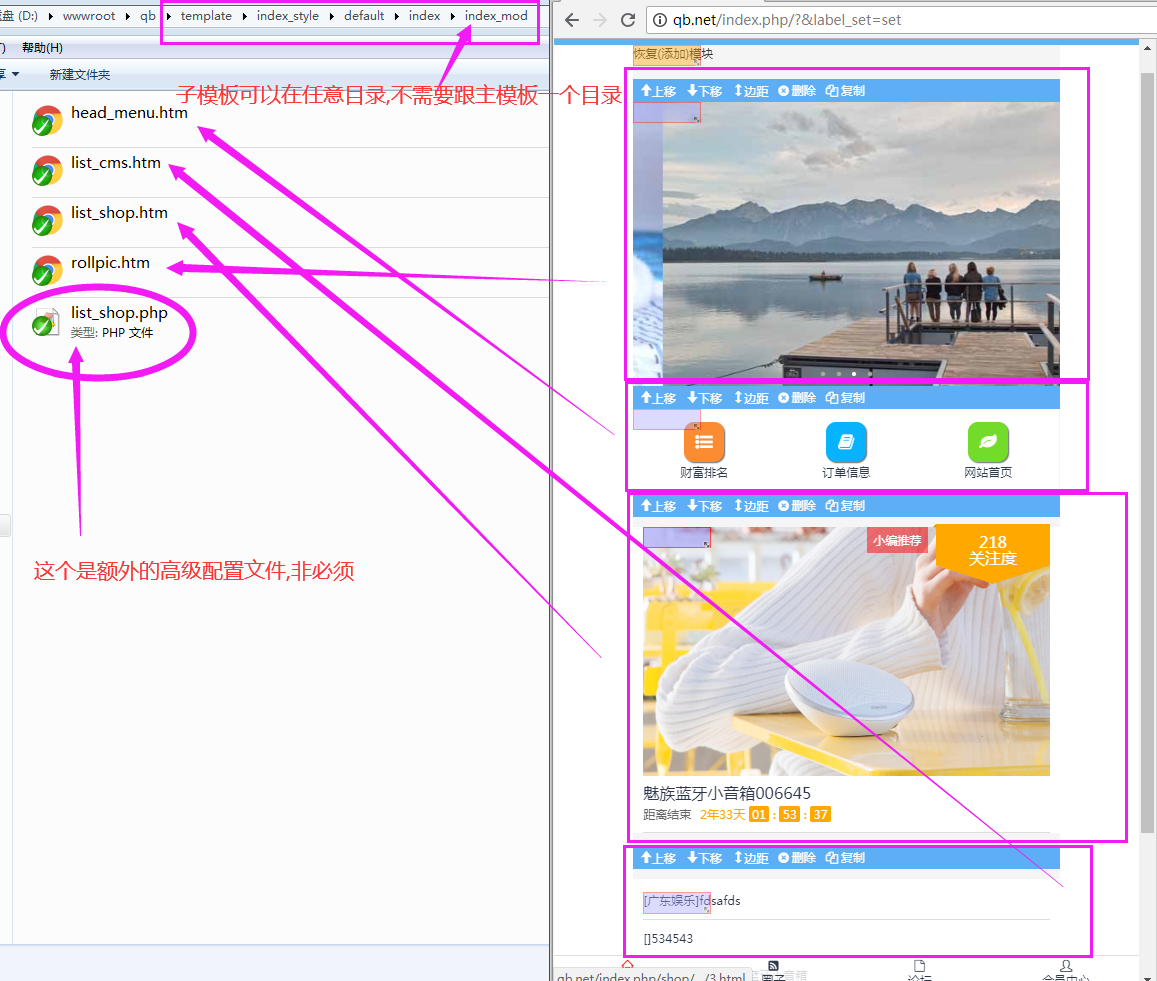Open the 帮助(H) menu
Image resolution: width=1157 pixels, height=981 pixels.
pos(42,48)
